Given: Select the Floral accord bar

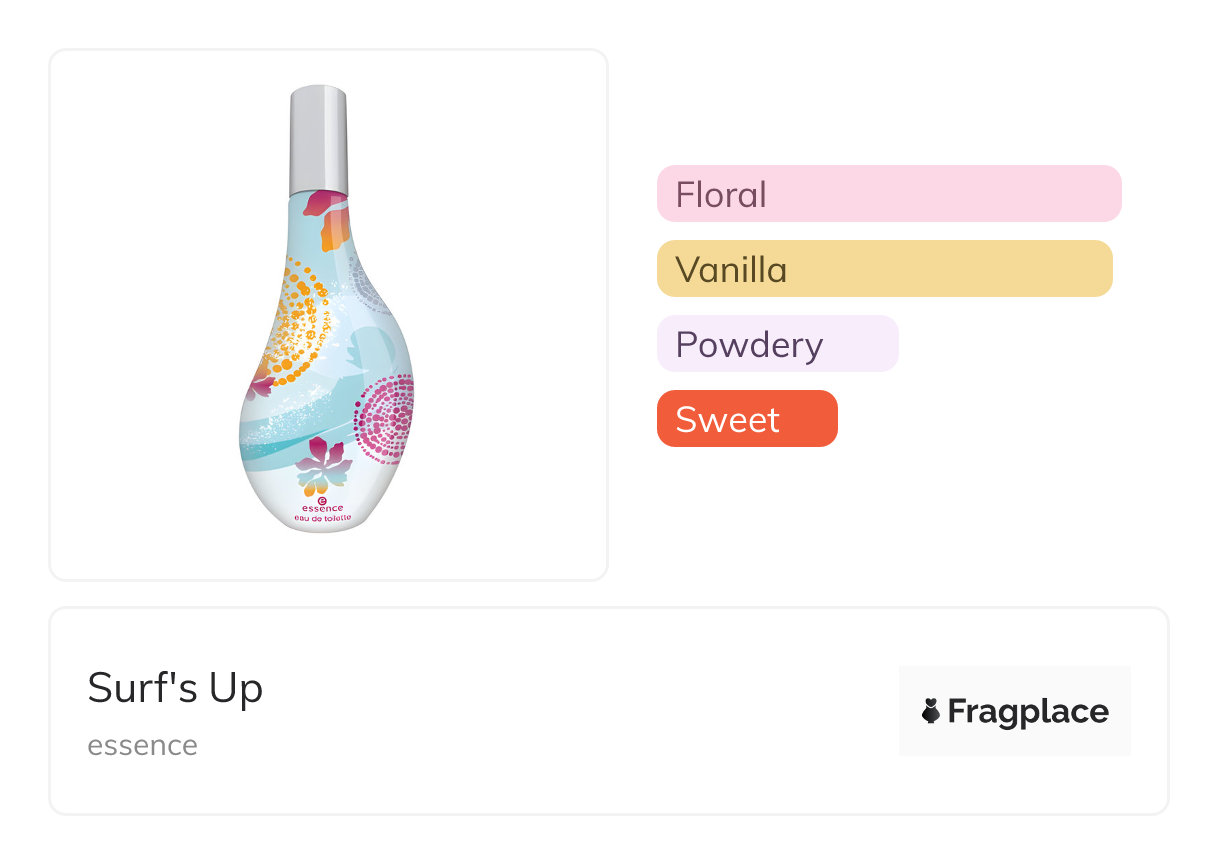Looking at the screenshot, I should coord(889,193).
